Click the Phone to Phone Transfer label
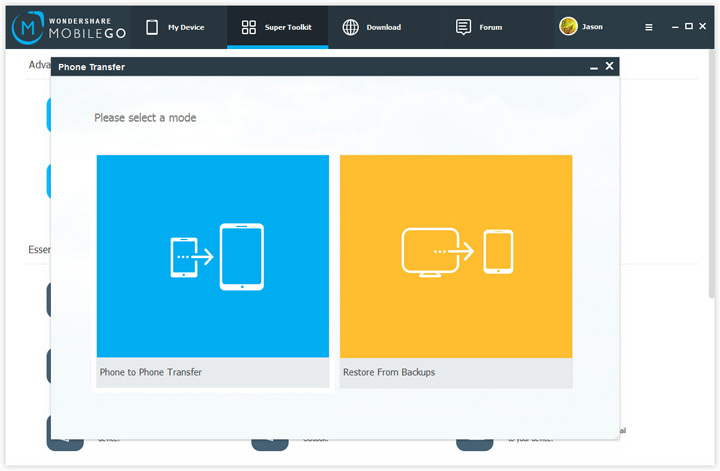The width and height of the screenshot is (720, 471). 151,372
